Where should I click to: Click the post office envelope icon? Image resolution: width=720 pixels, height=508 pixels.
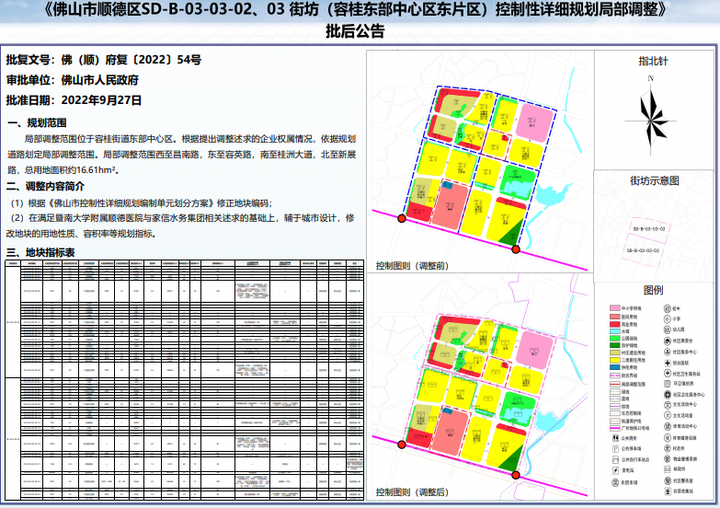pos(668,469)
